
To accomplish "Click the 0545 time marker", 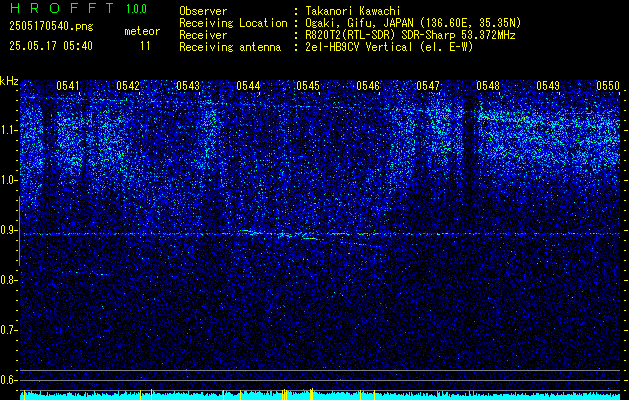I will pos(308,86).
